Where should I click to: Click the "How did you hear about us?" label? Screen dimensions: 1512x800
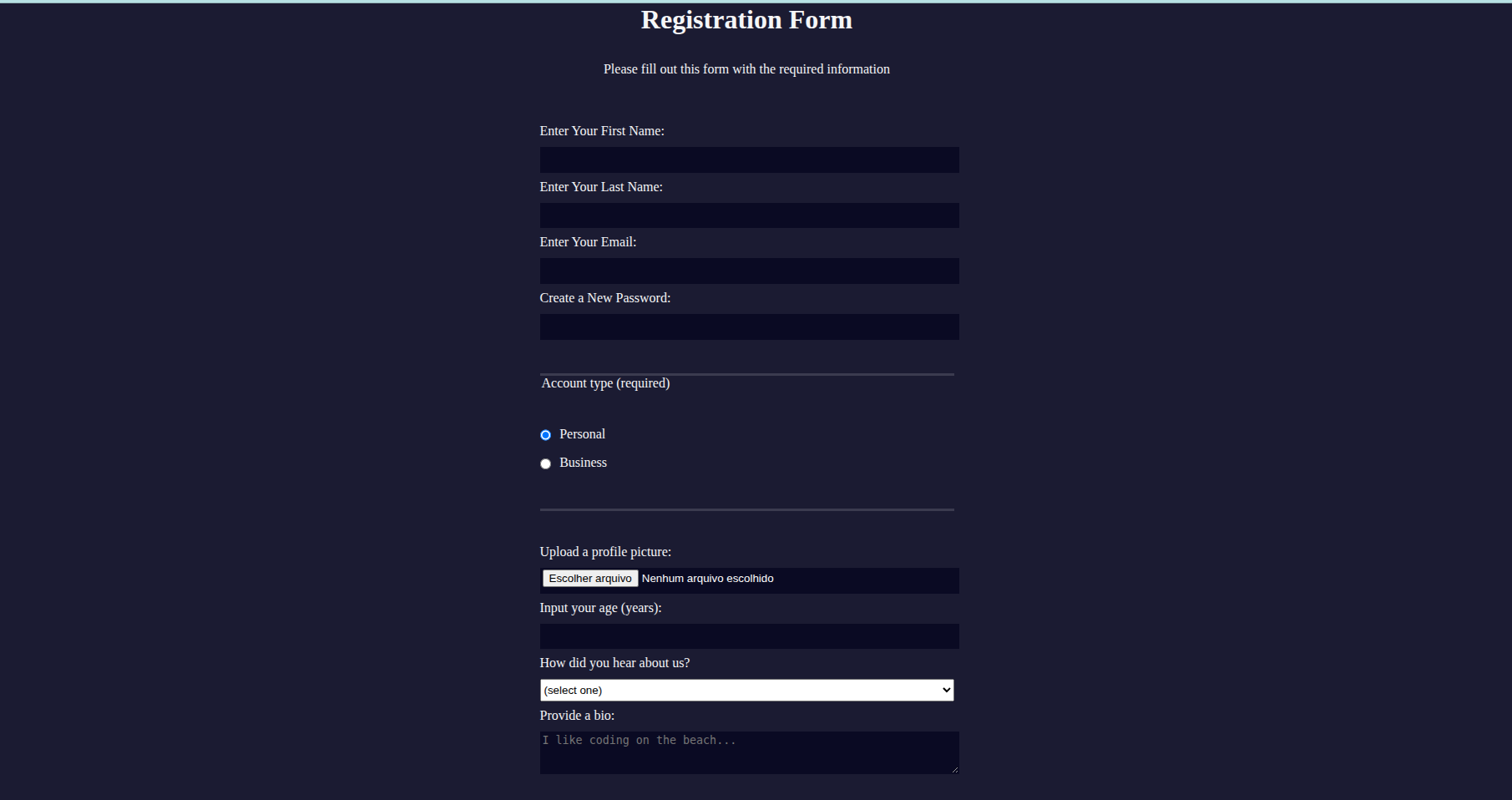(x=614, y=663)
